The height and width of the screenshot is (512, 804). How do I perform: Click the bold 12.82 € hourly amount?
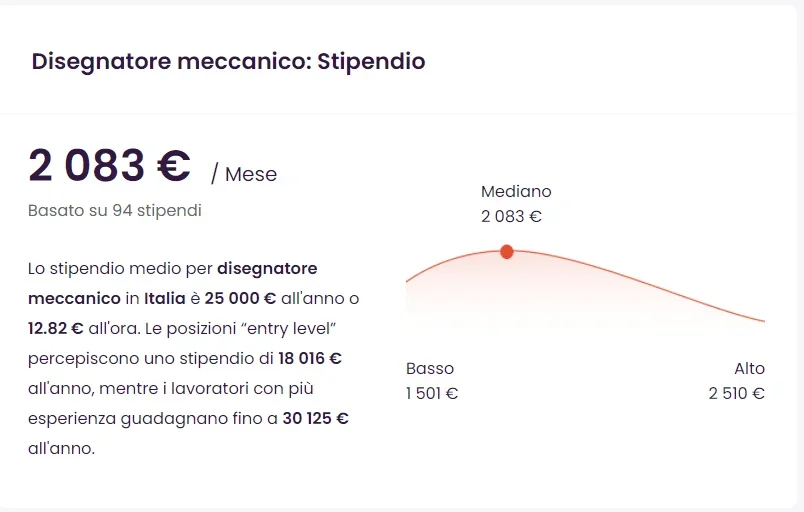point(56,327)
